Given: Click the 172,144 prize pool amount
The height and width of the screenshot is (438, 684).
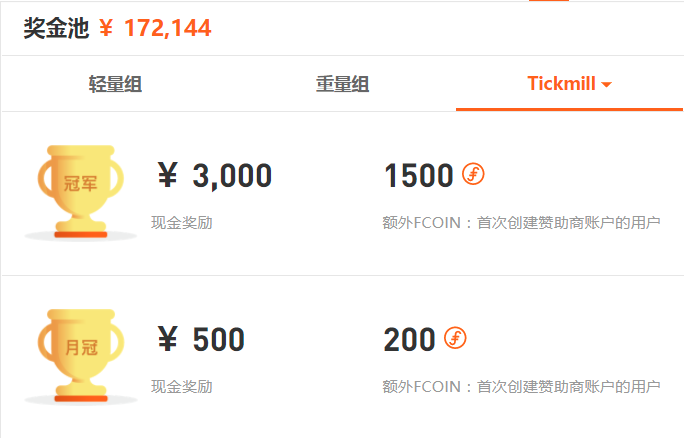Looking at the screenshot, I should [x=168, y=29].
